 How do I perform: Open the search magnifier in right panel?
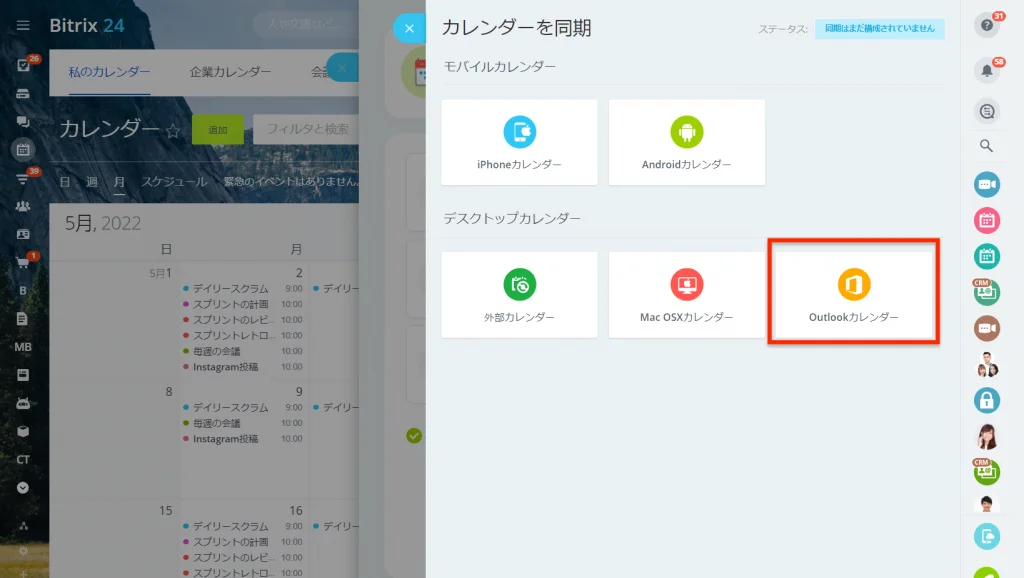[x=987, y=146]
